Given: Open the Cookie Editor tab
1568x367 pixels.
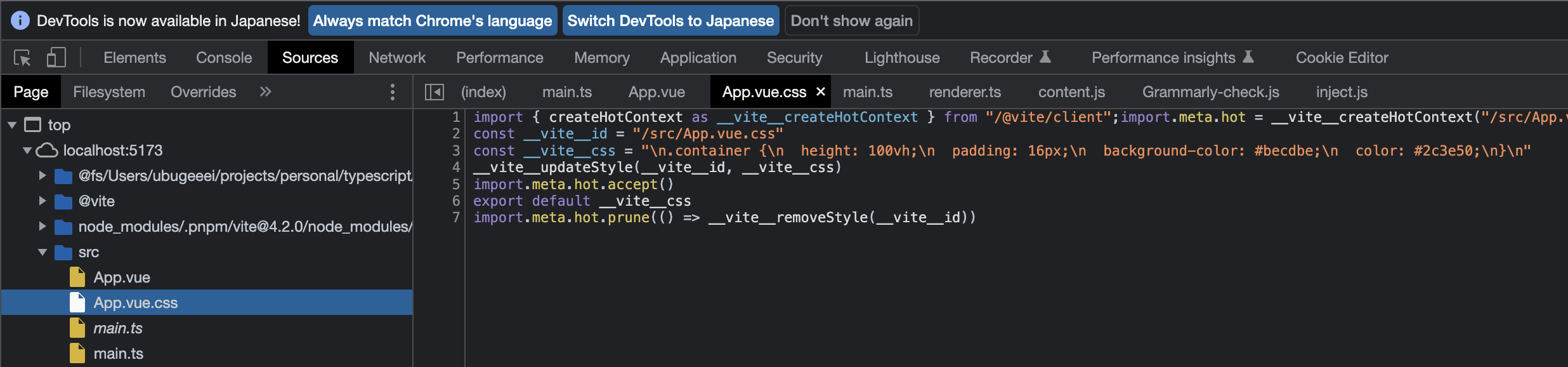Looking at the screenshot, I should (x=1342, y=57).
